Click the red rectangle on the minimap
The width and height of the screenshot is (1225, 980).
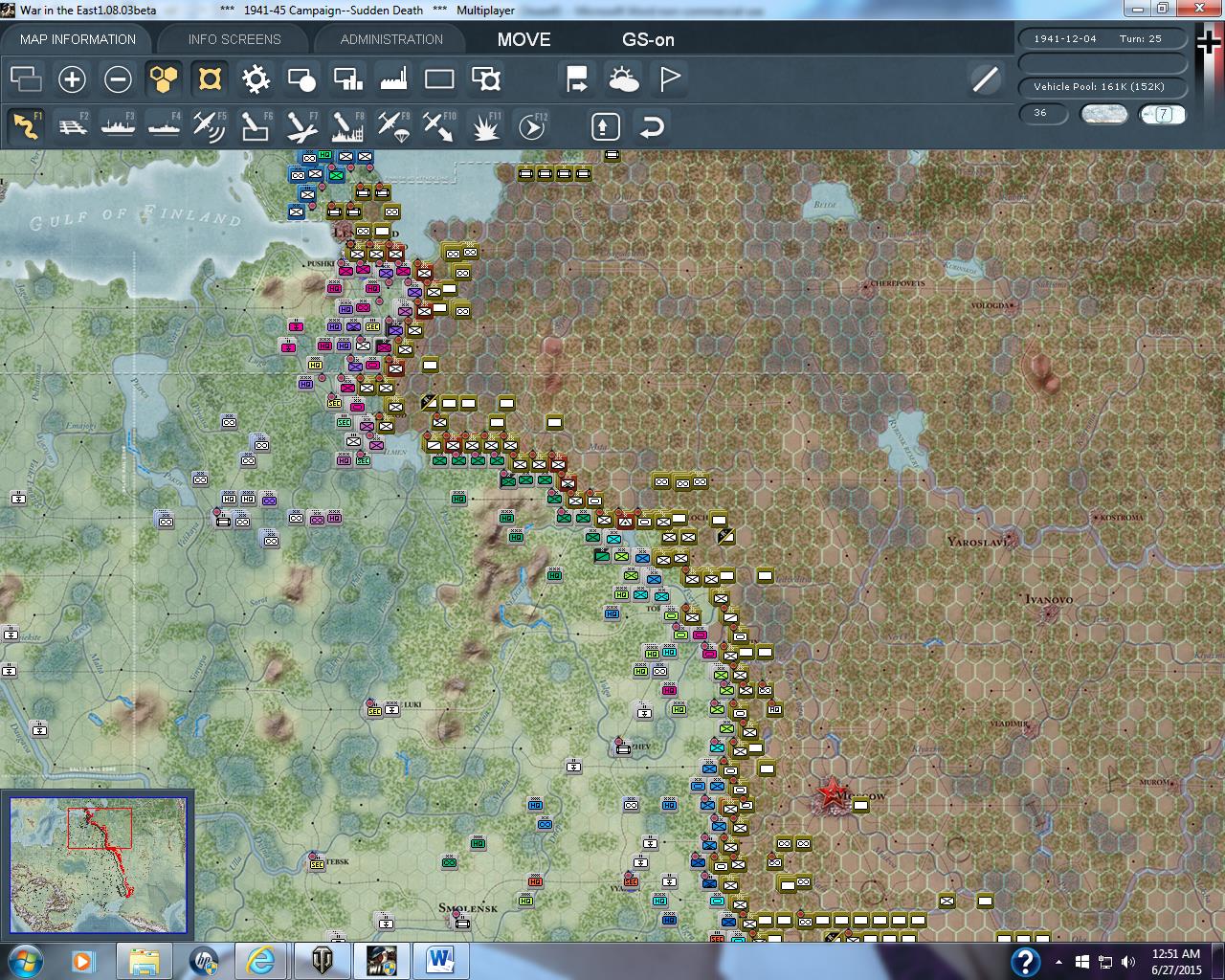click(100, 828)
